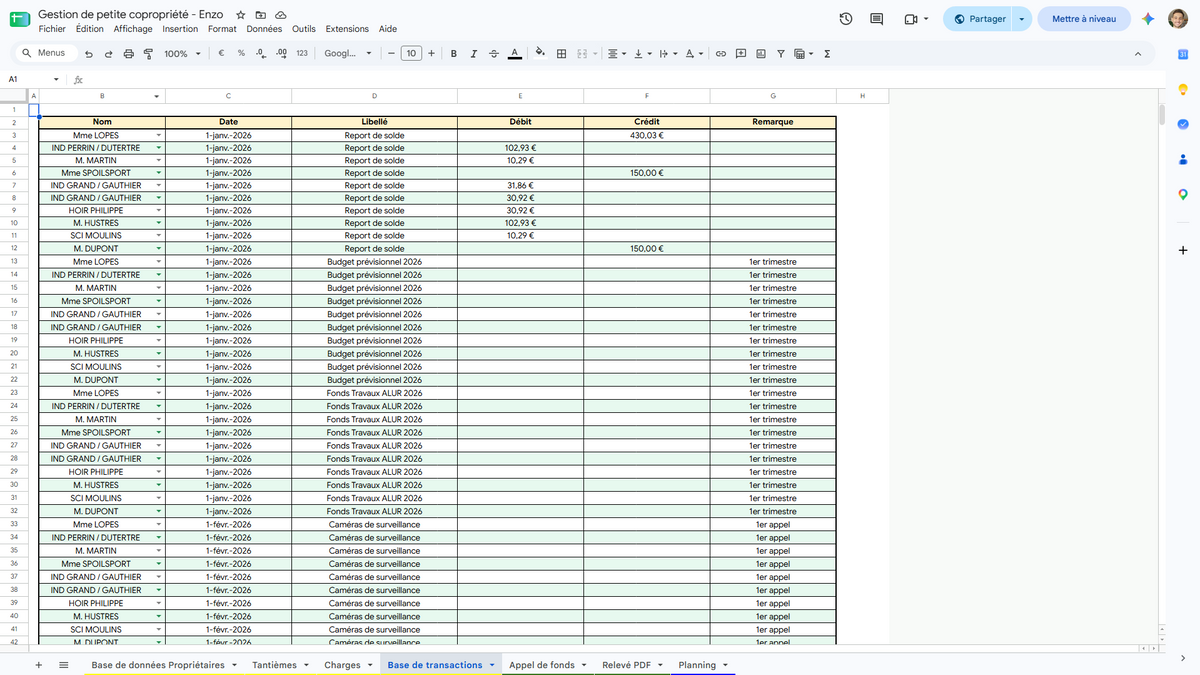Image resolution: width=1200 pixels, height=675 pixels.
Task: Click the Mettre à niveau button
Action: click(x=1084, y=19)
